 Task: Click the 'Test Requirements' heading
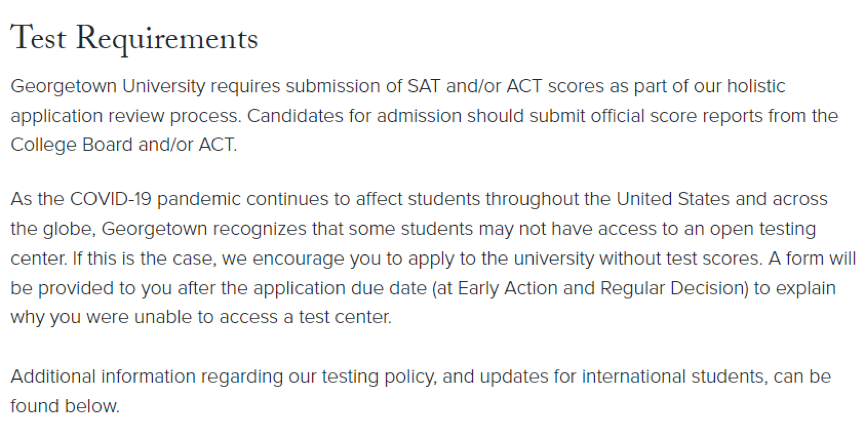coord(134,38)
